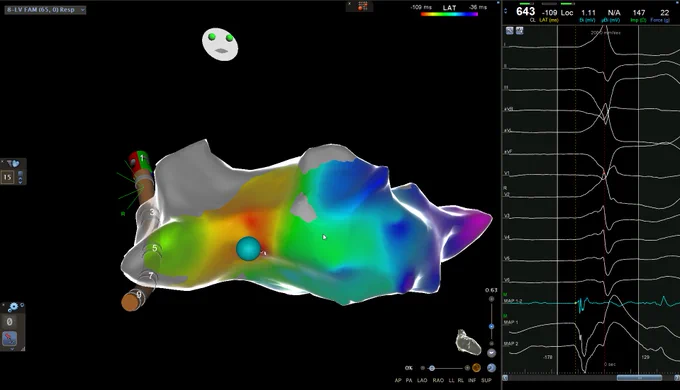The height and width of the screenshot is (390, 680).
Task: Adjust the vertical 0.63 slider handle
Action: click(x=491, y=326)
